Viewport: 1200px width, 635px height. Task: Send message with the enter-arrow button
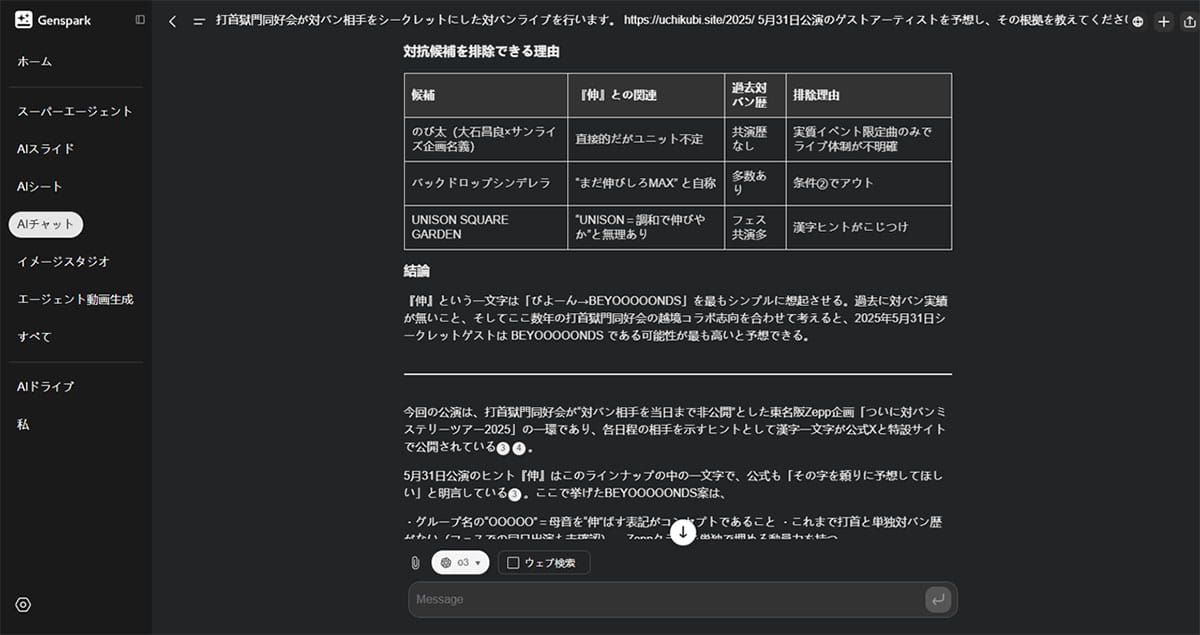(937, 599)
